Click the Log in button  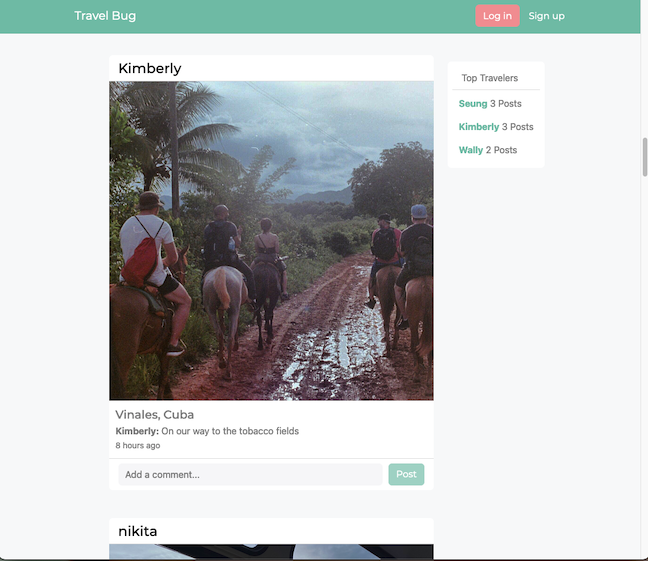tap(497, 16)
